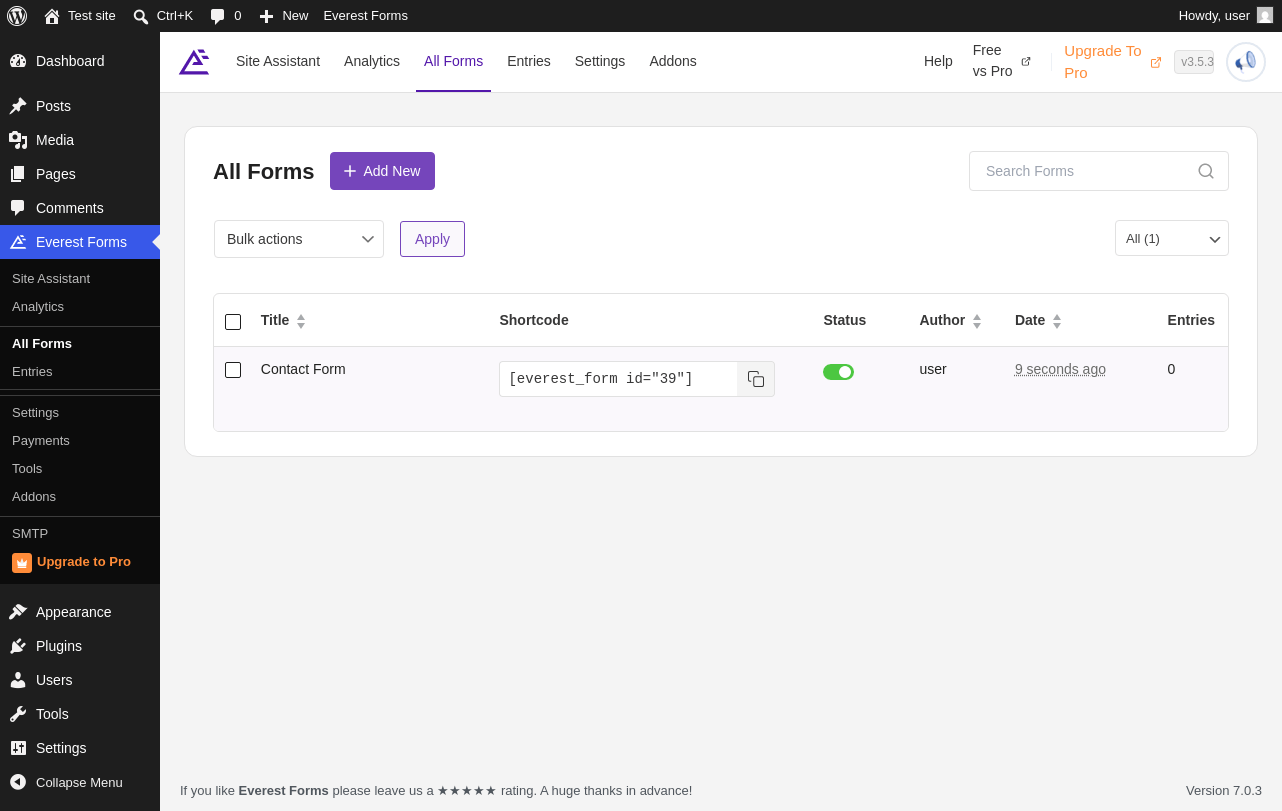1282x811 pixels.
Task: Click the external link icon beside Free vs Pro
Action: (x=1026, y=62)
